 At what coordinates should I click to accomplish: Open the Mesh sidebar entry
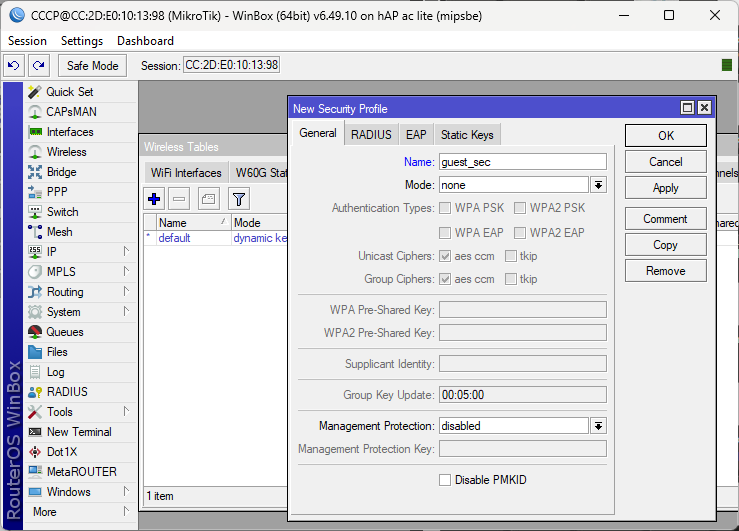pos(81,232)
